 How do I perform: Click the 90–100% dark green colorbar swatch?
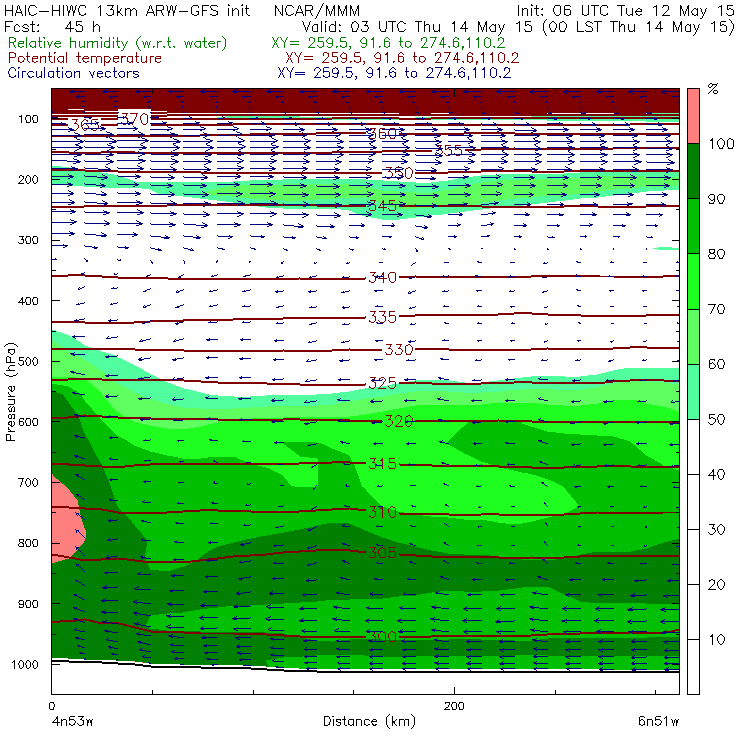click(x=693, y=171)
